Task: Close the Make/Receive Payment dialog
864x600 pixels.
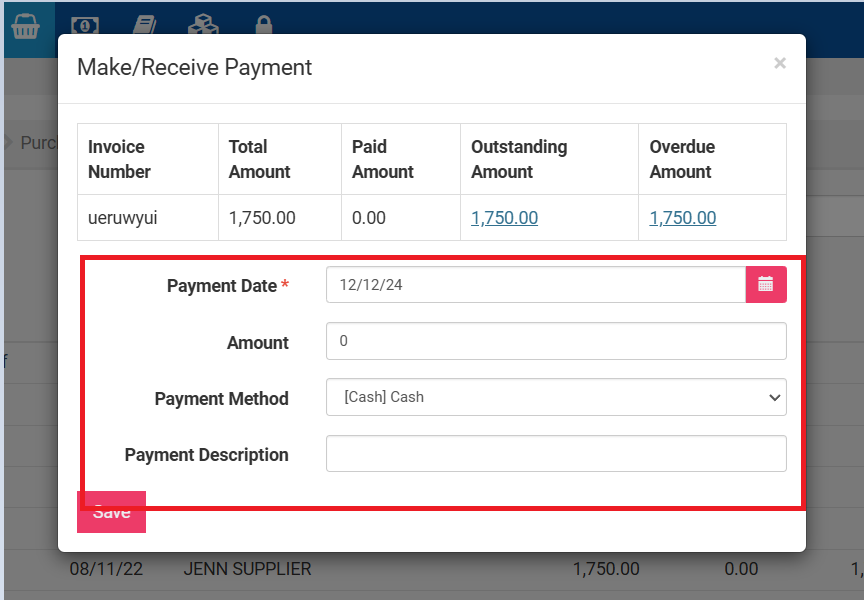Action: click(780, 63)
